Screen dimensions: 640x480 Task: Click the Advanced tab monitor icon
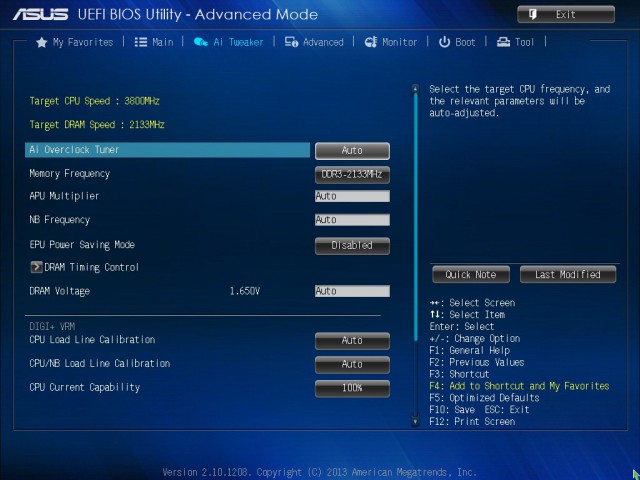pos(291,42)
